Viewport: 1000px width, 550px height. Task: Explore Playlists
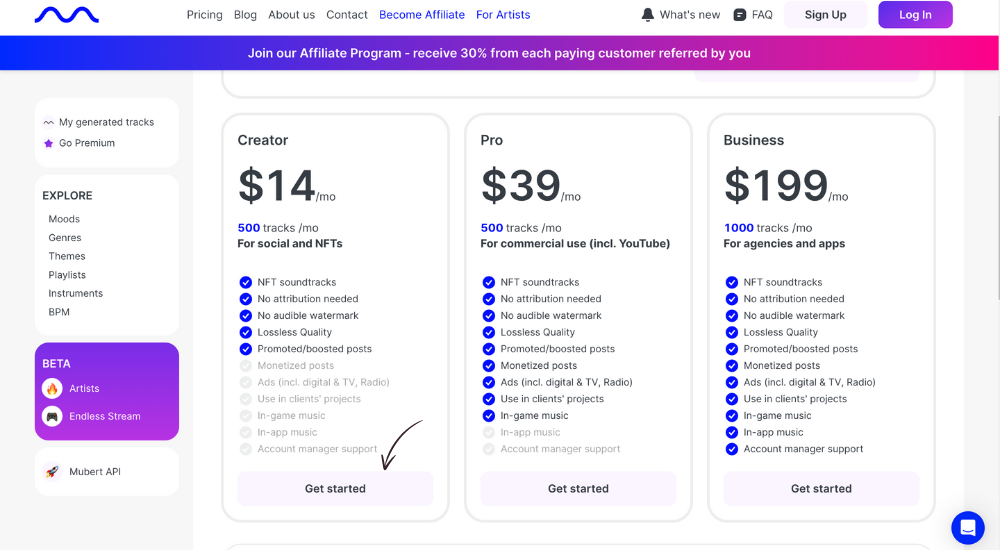coord(67,275)
